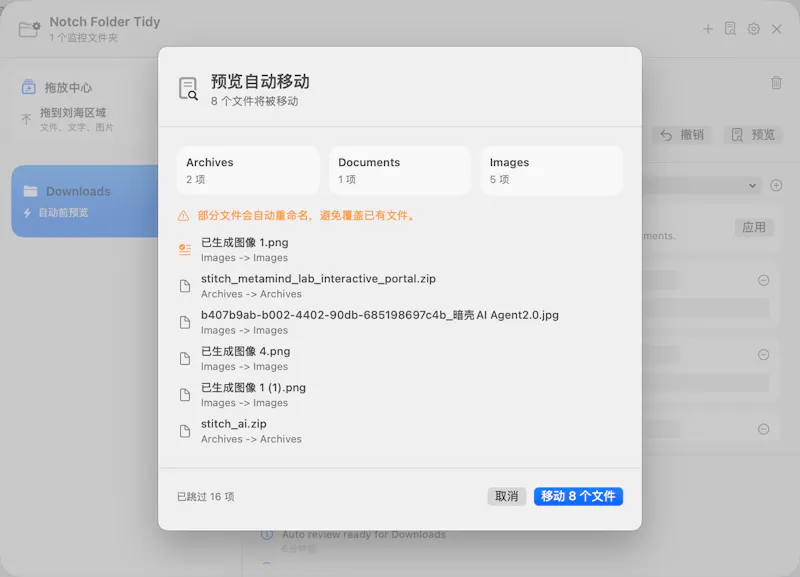The image size is (800, 577).
Task: Click the Auto review ready for Downloads message
Action: coord(364,535)
